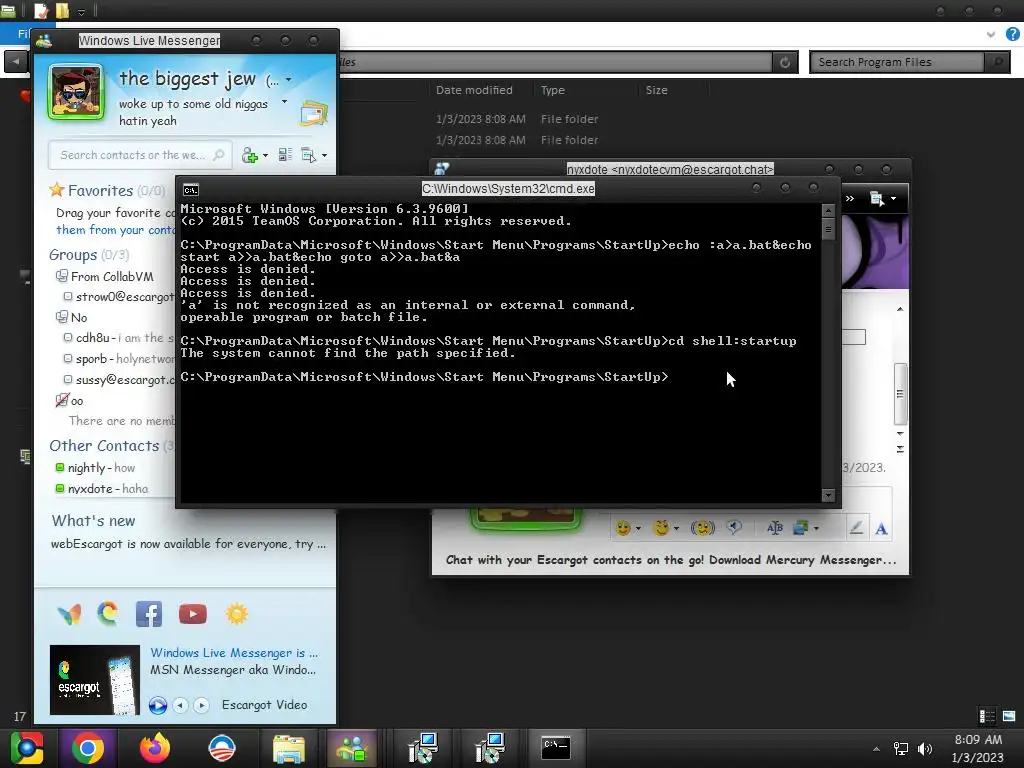Play the Escargot Video
This screenshot has width=1024, height=768.
click(157, 705)
